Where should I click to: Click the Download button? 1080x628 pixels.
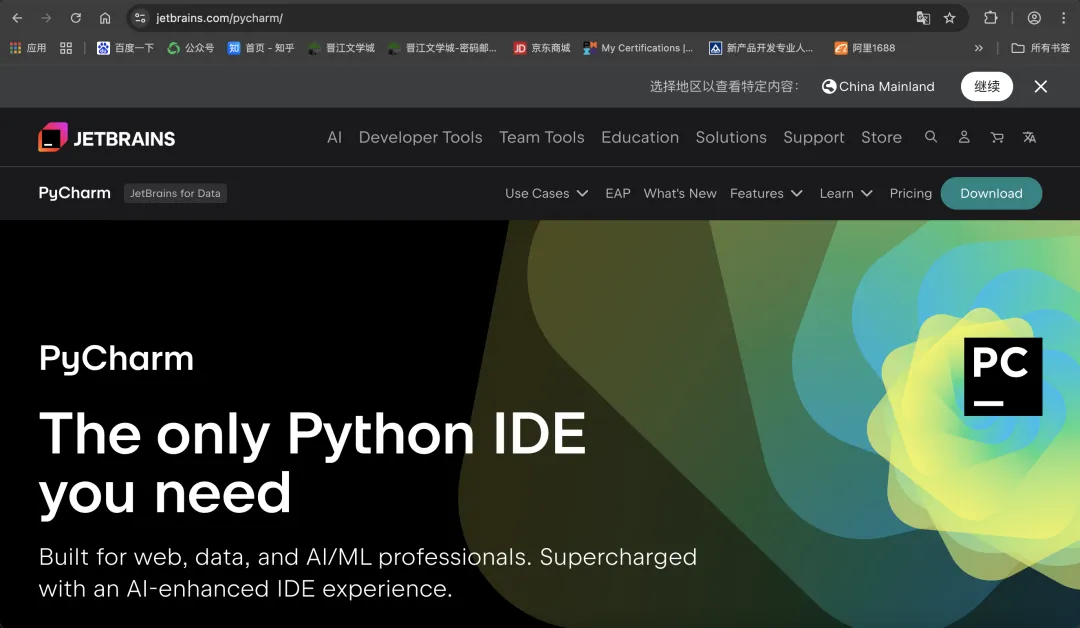(991, 193)
